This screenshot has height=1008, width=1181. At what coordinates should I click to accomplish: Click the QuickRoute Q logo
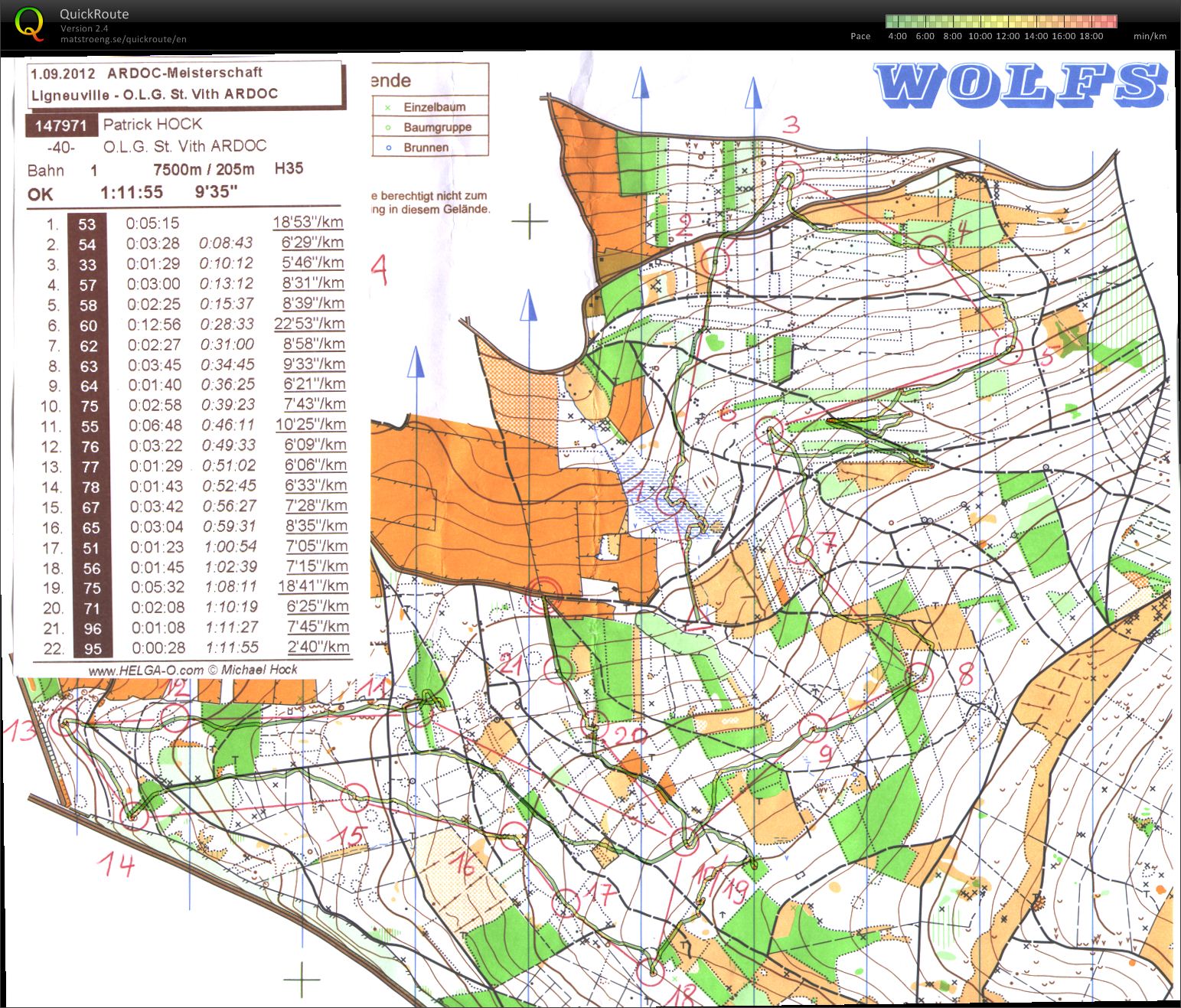tap(31, 23)
